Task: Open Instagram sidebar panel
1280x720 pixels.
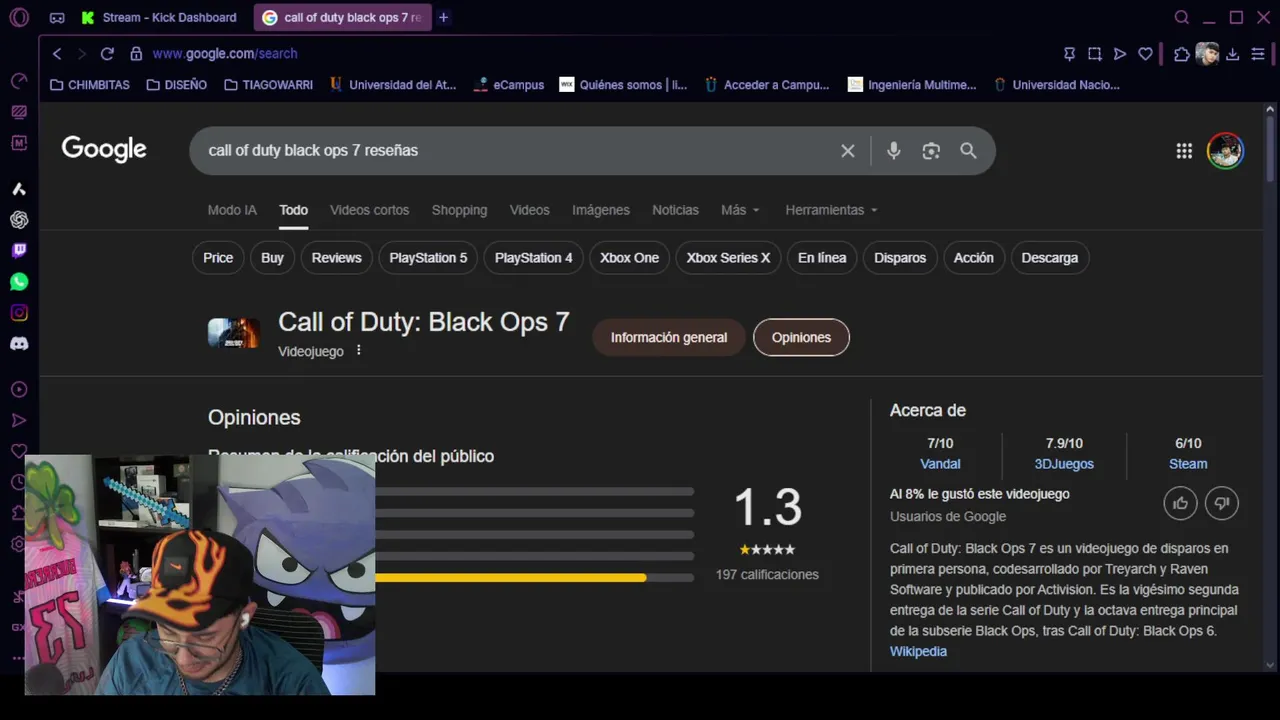Action: 19,313
